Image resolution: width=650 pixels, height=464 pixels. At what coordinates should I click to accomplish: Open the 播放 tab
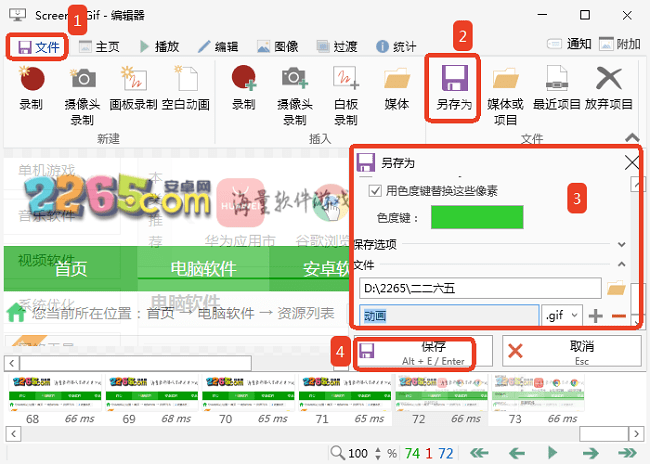pyautogui.click(x=160, y=47)
